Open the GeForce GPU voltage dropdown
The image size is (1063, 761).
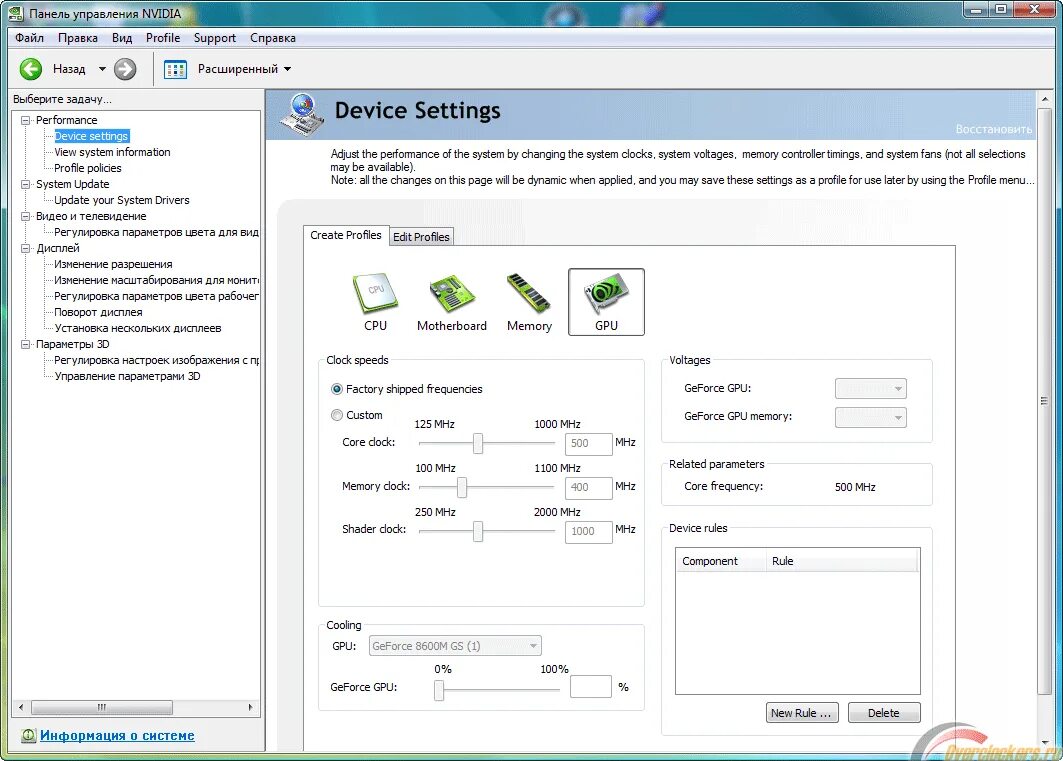point(870,388)
